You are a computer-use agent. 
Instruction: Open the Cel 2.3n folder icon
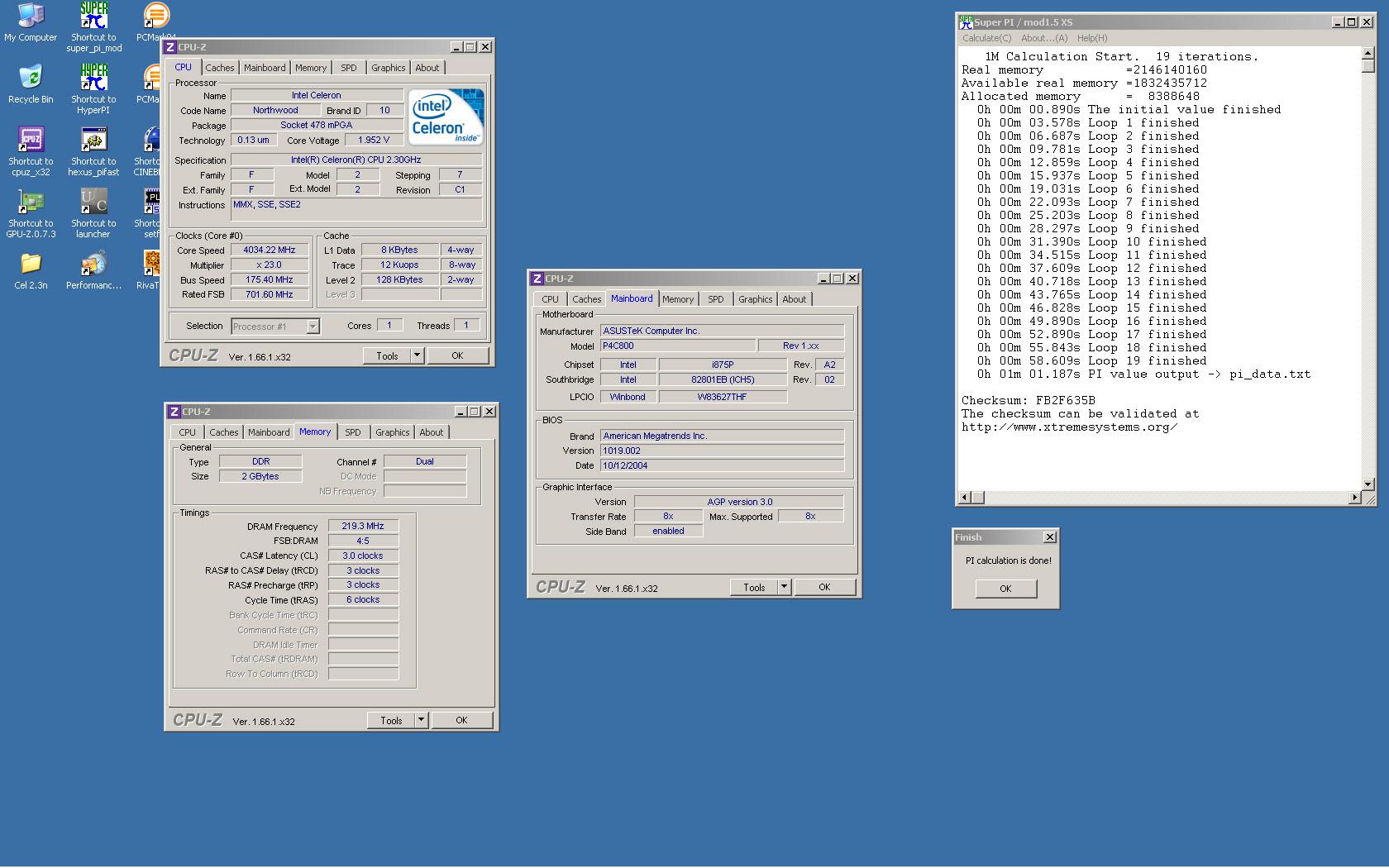31,270
